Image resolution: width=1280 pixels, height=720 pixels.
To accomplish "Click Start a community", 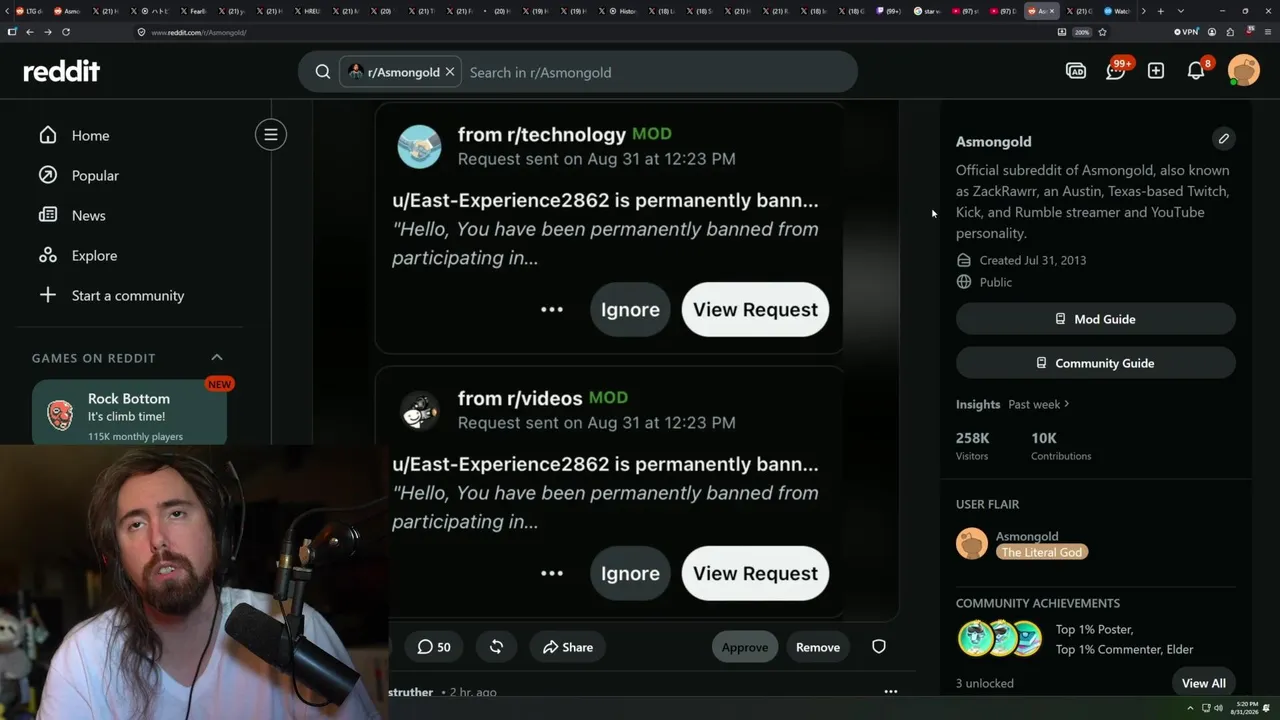I will tap(111, 295).
